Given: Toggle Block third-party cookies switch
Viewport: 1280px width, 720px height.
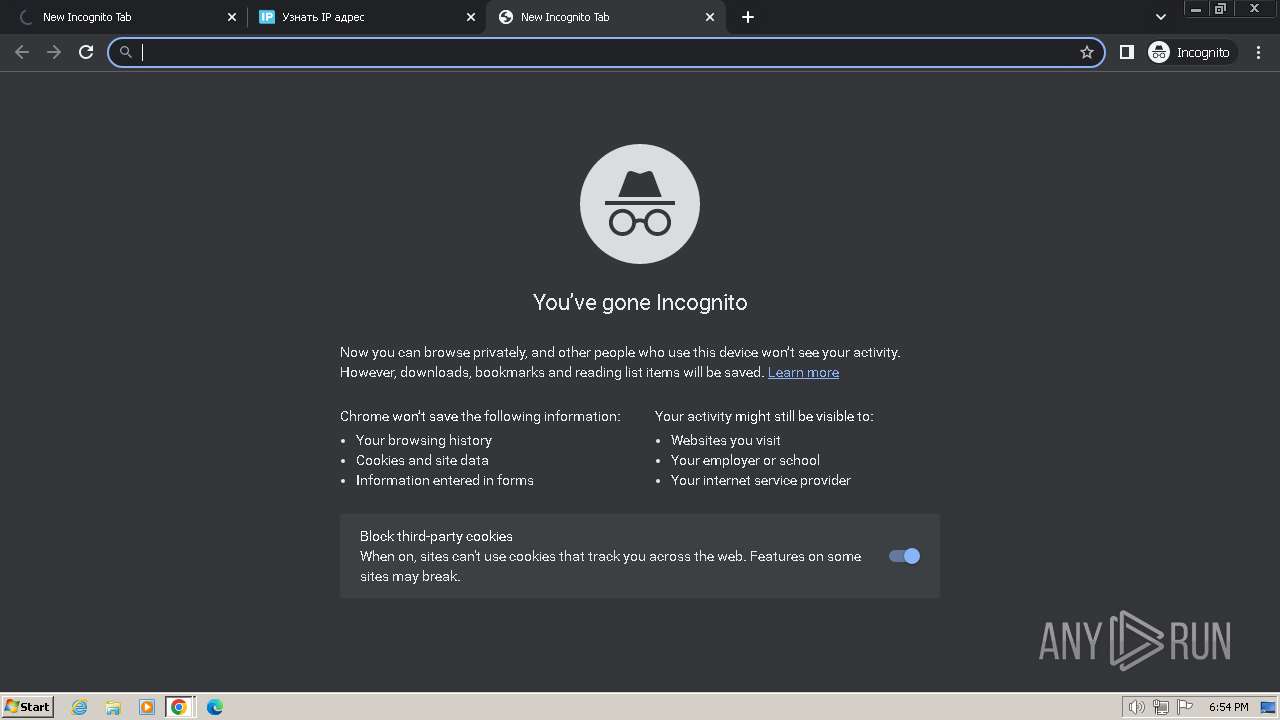Looking at the screenshot, I should coord(904,556).
